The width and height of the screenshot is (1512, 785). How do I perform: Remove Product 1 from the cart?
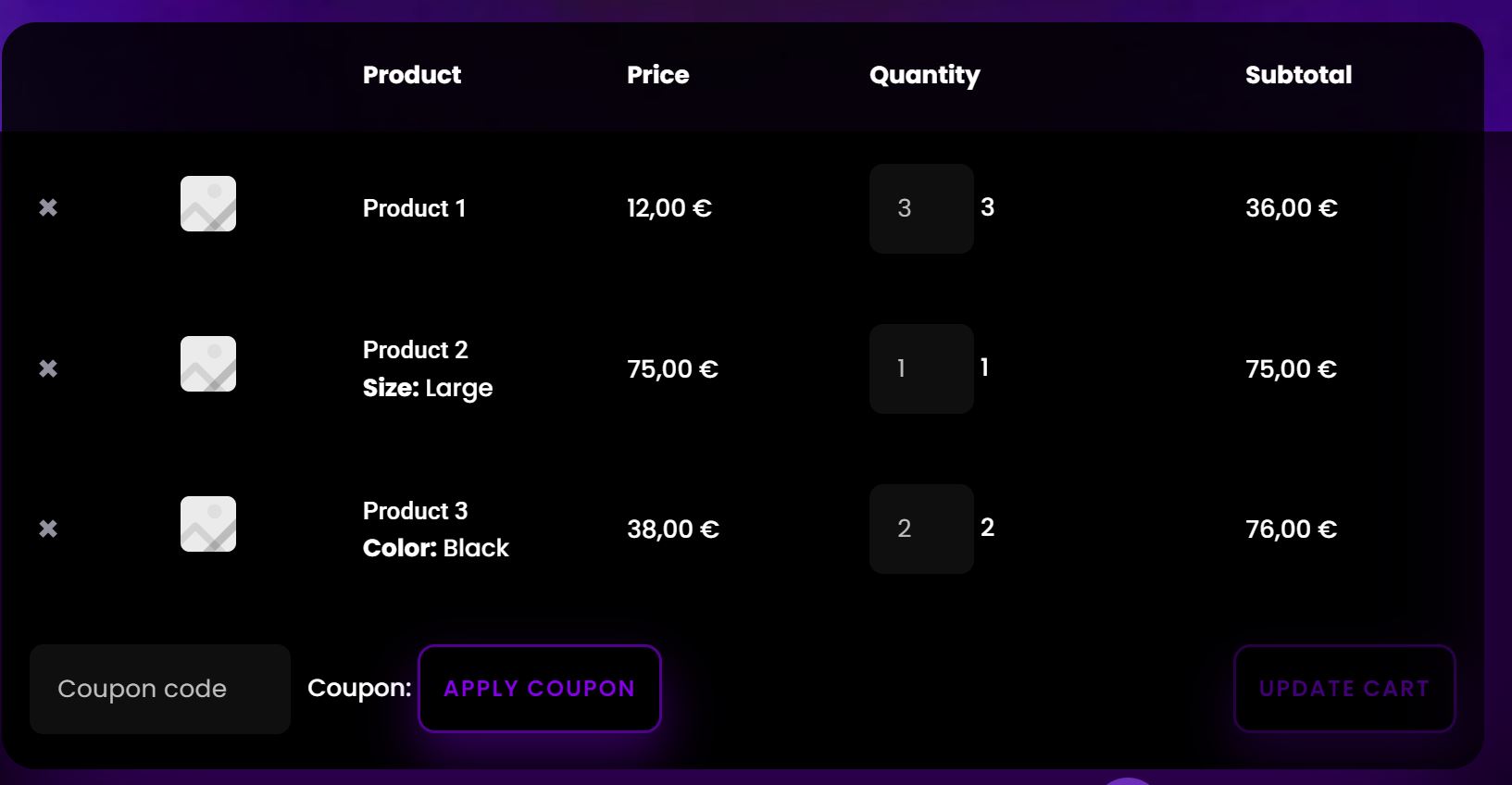48,207
